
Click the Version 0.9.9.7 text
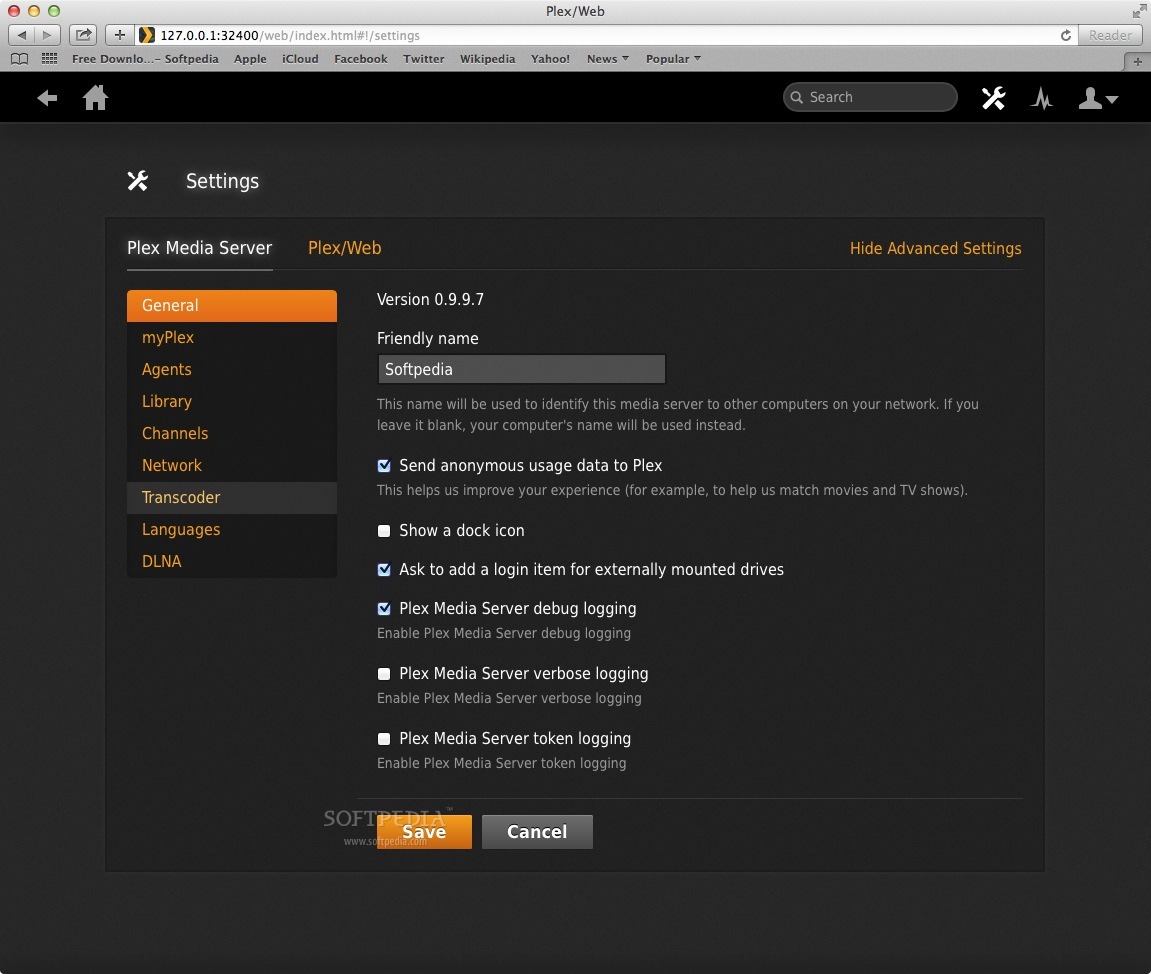[430, 299]
